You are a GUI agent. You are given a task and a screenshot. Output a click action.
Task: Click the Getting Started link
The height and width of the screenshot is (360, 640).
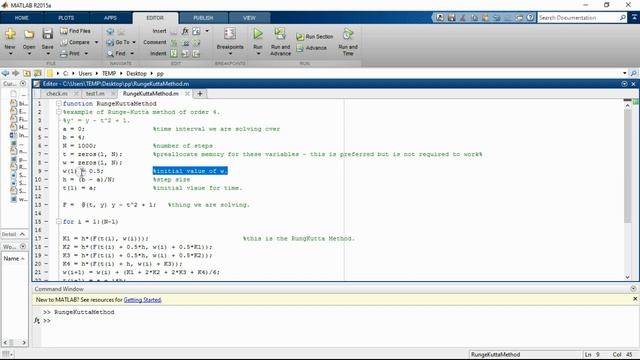pos(142,300)
